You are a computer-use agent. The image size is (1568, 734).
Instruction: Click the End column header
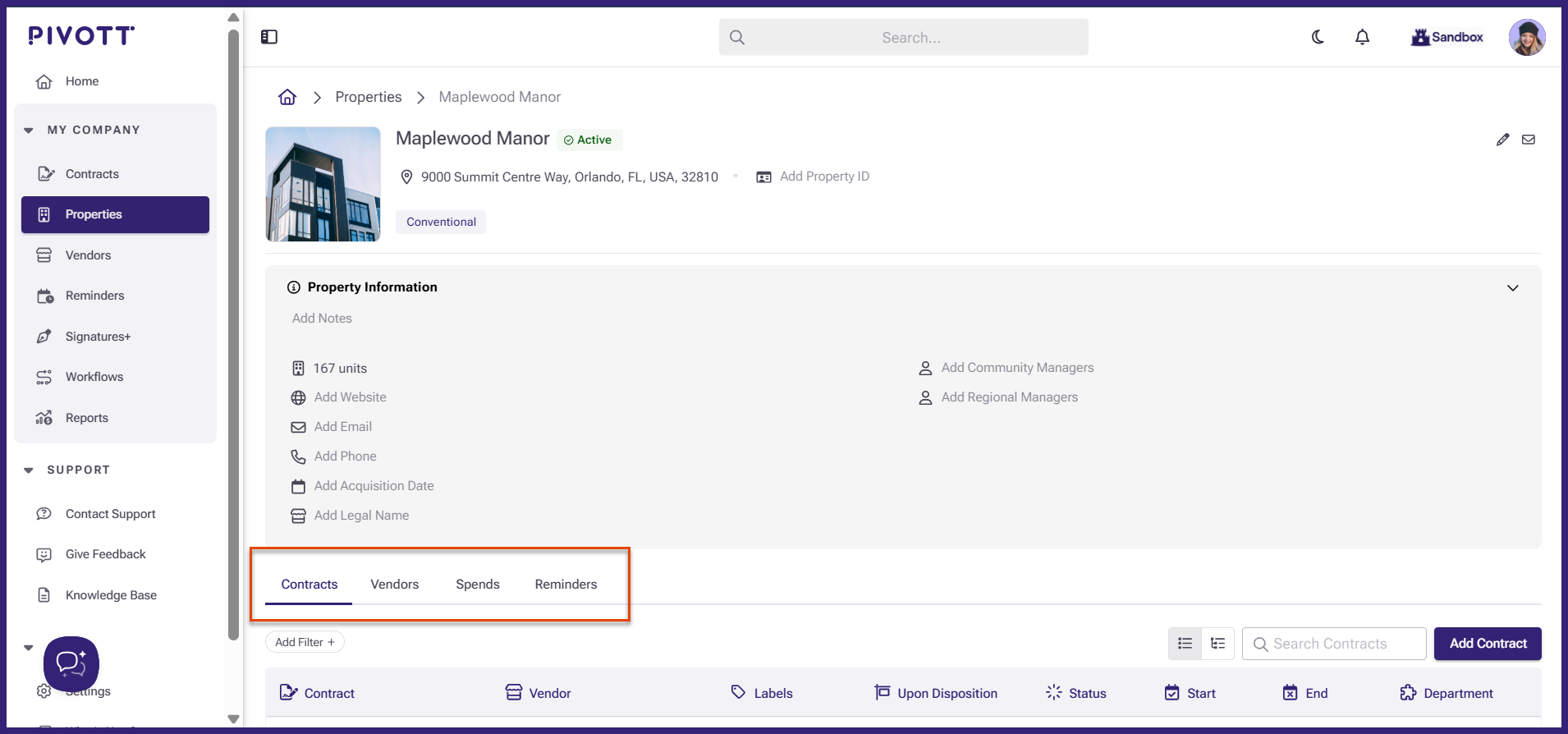pyautogui.click(x=1305, y=693)
